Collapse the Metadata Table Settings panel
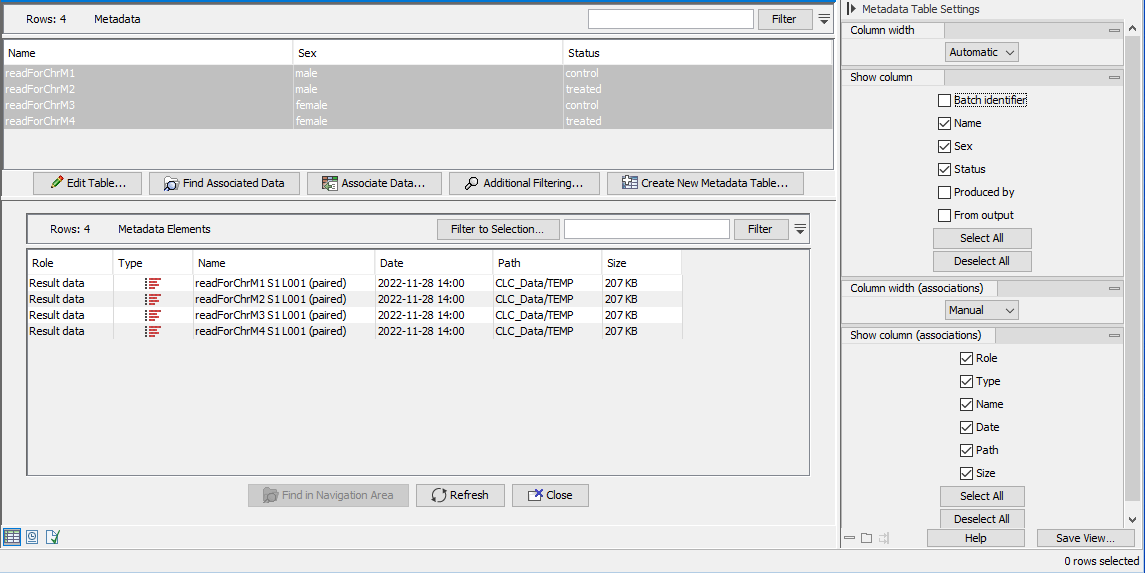The height and width of the screenshot is (573, 1145). tap(851, 9)
